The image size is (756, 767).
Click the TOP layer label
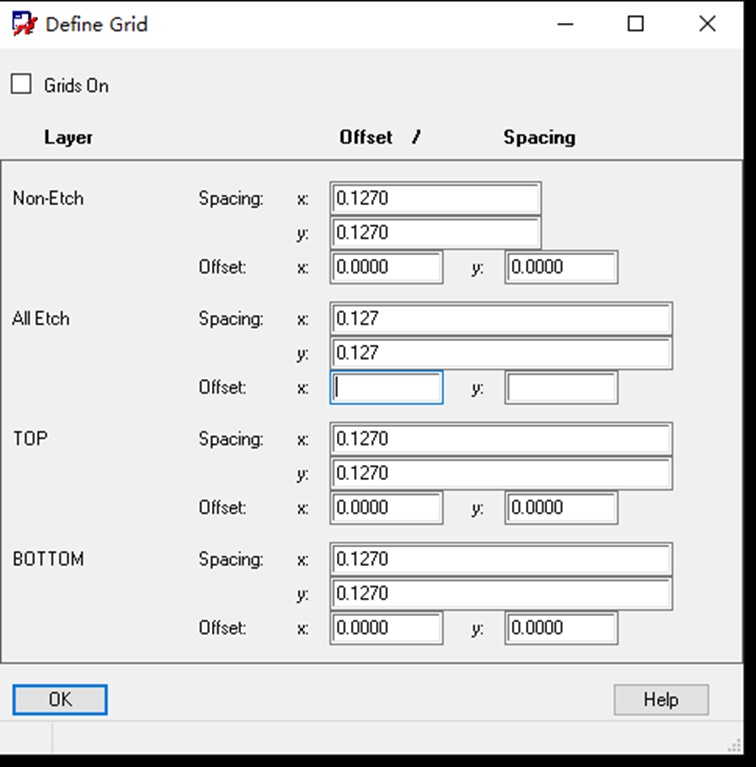pyautogui.click(x=30, y=439)
